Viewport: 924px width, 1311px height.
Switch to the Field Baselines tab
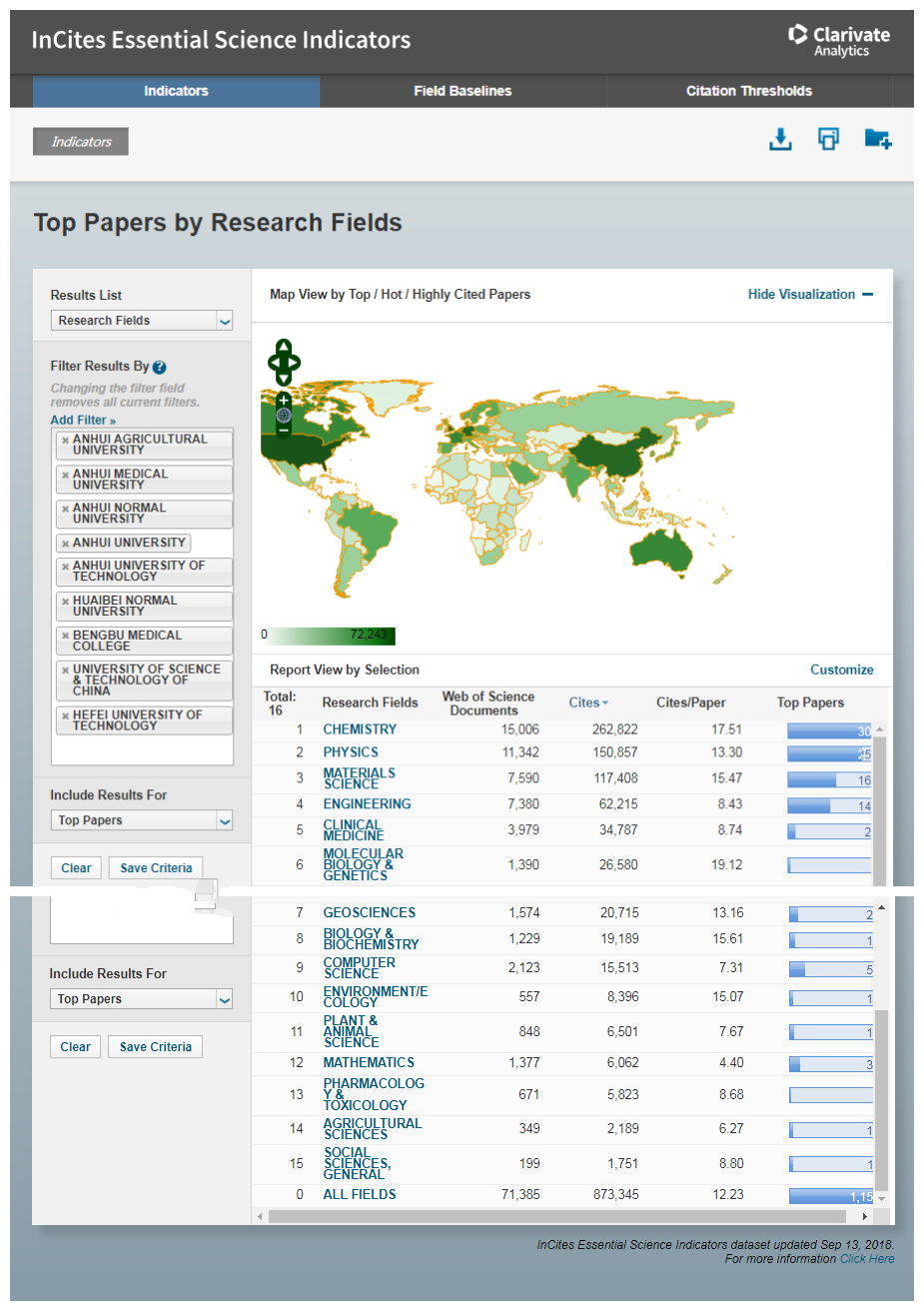462,91
